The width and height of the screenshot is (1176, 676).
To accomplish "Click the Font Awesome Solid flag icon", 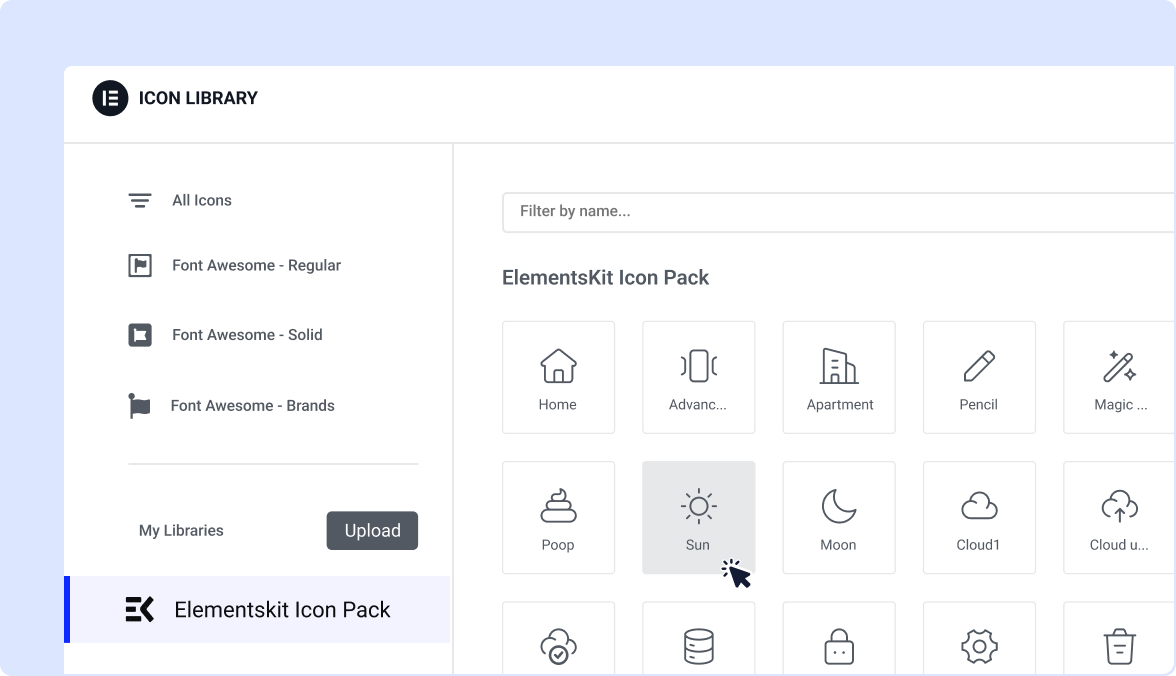I will (140, 335).
